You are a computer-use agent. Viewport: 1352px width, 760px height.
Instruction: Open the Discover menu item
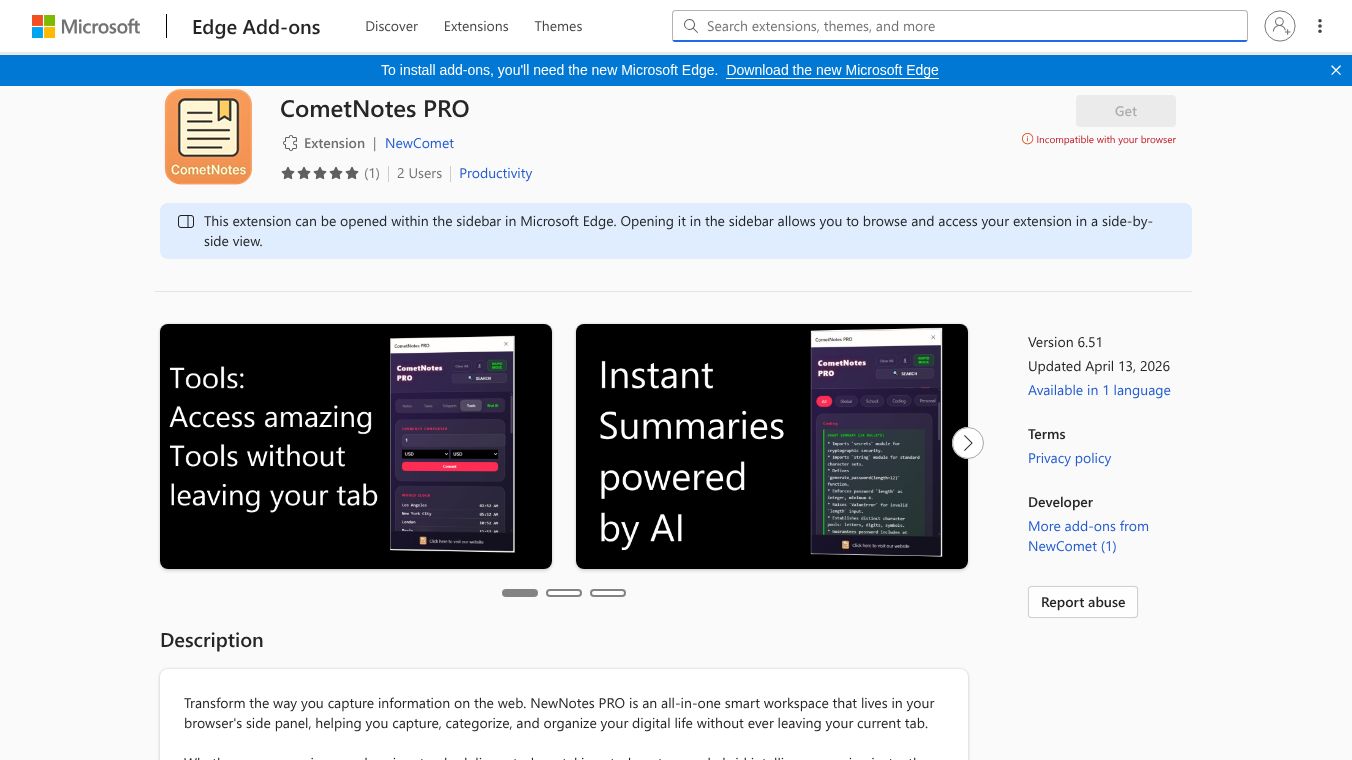[x=392, y=26]
